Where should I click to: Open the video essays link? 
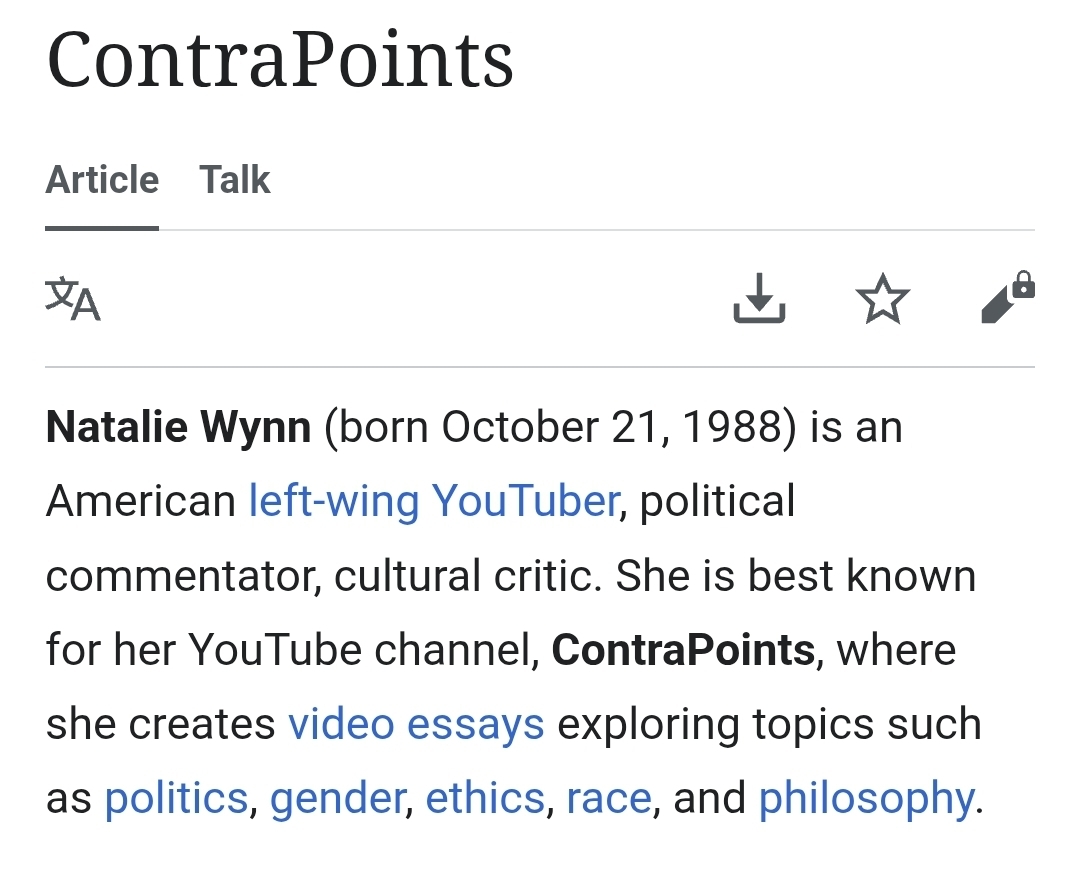(x=416, y=724)
